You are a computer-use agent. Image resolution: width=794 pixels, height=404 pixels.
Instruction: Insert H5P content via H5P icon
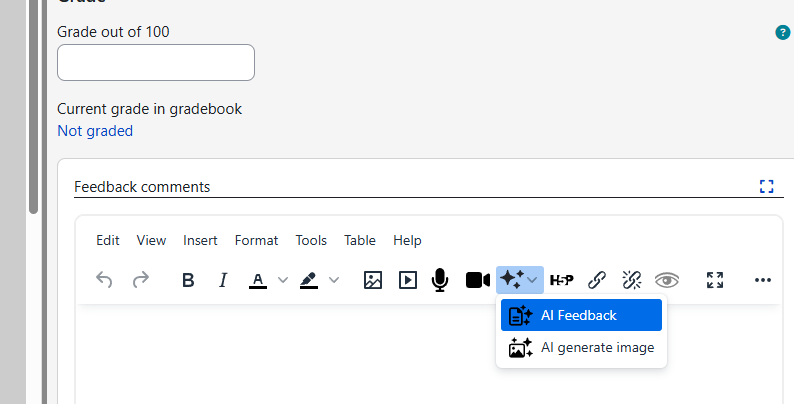[562, 280]
